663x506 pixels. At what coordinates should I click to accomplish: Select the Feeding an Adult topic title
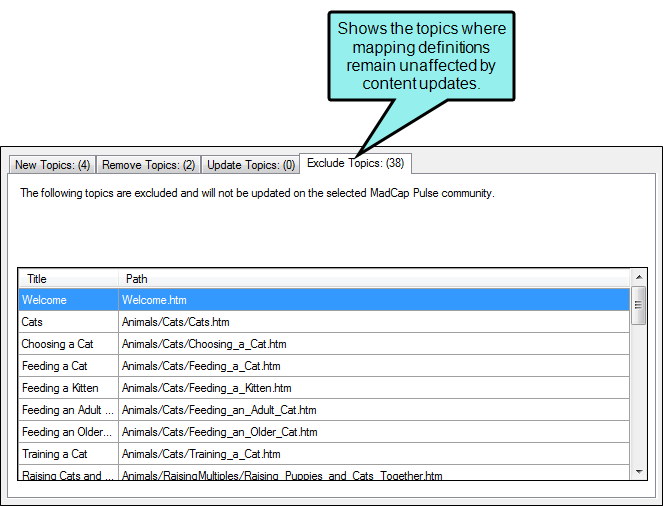pyautogui.click(x=66, y=410)
